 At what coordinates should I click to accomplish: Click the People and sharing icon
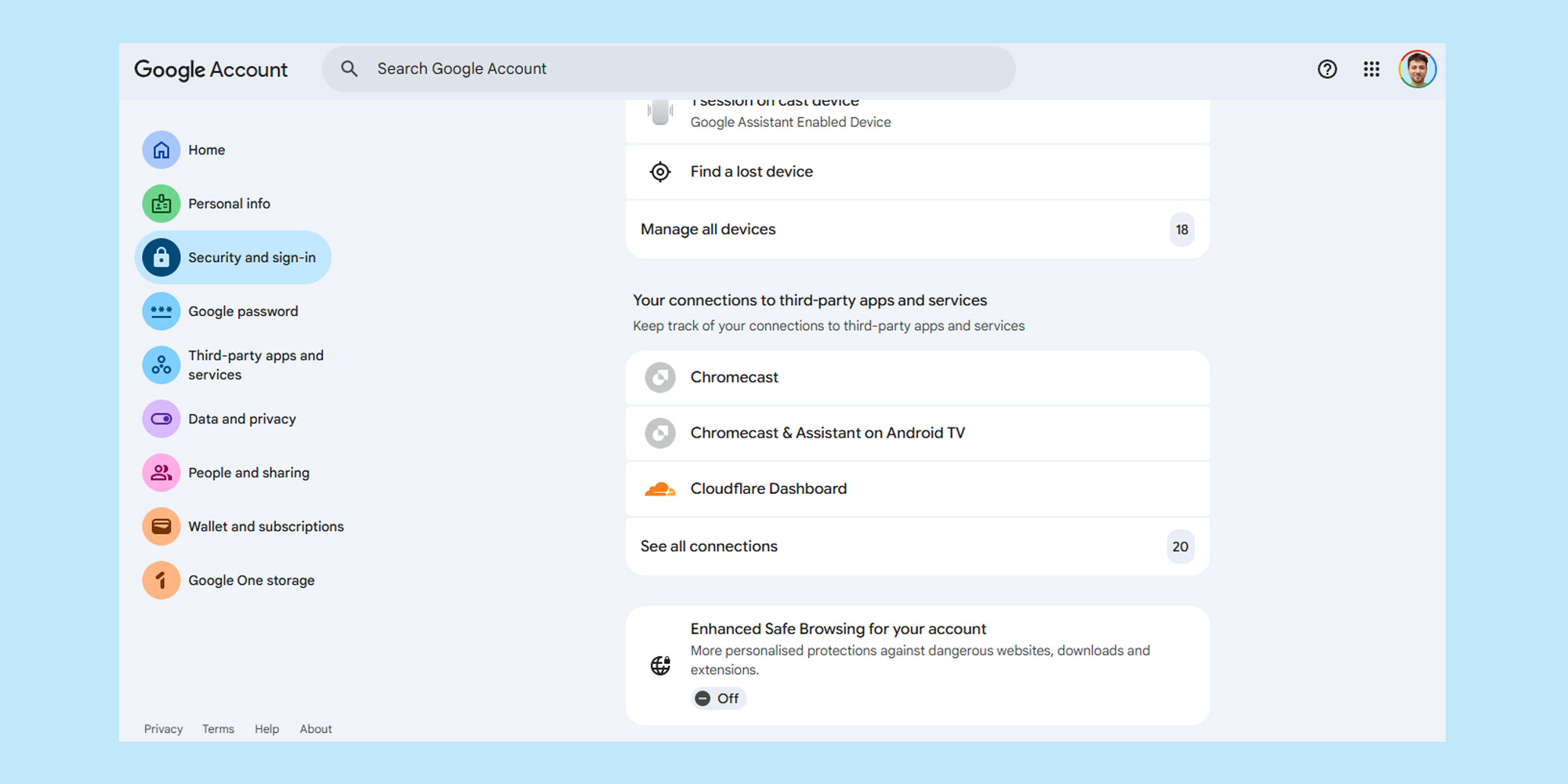pos(162,473)
